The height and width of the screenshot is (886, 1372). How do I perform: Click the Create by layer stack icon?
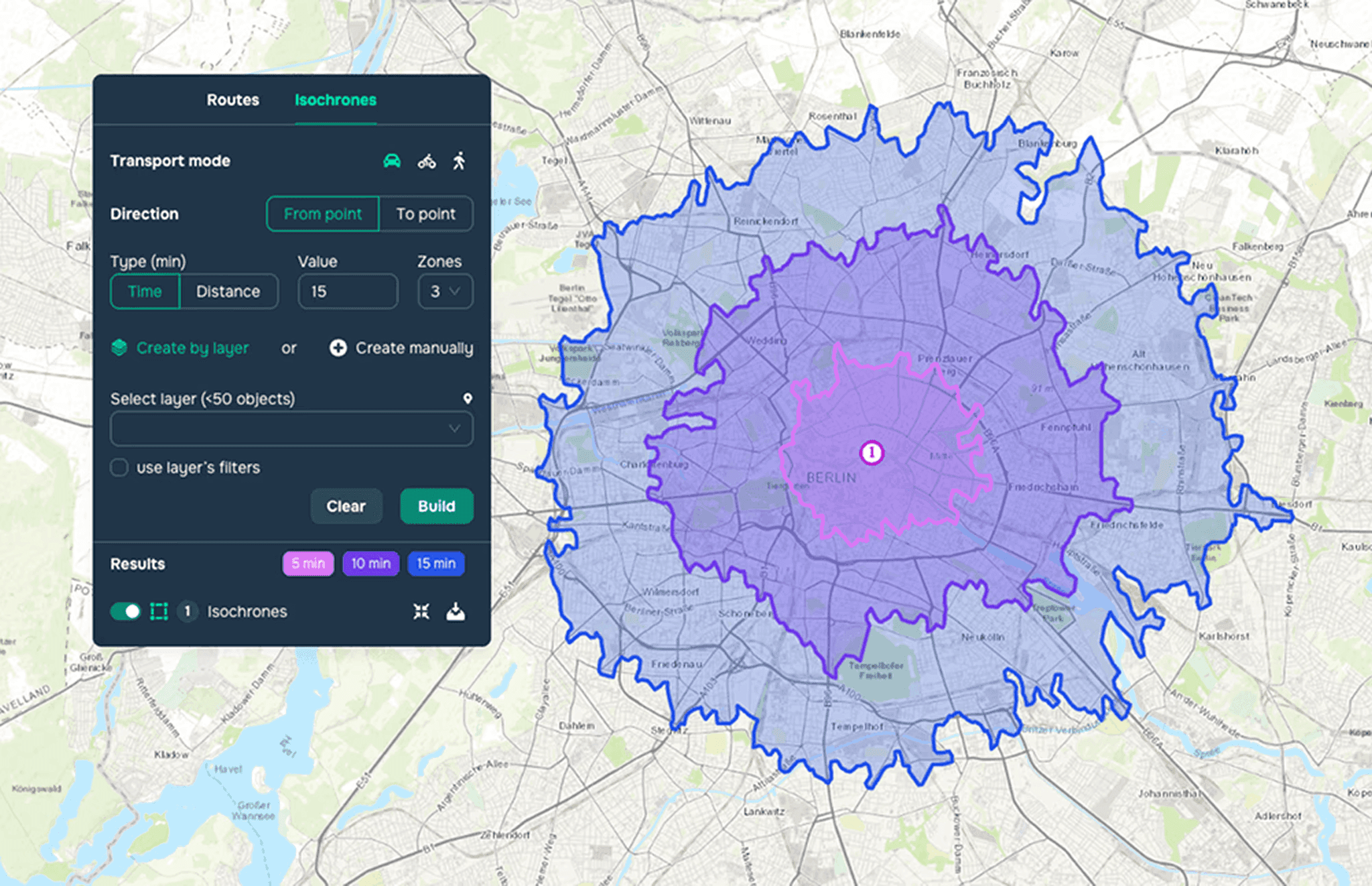pos(119,348)
